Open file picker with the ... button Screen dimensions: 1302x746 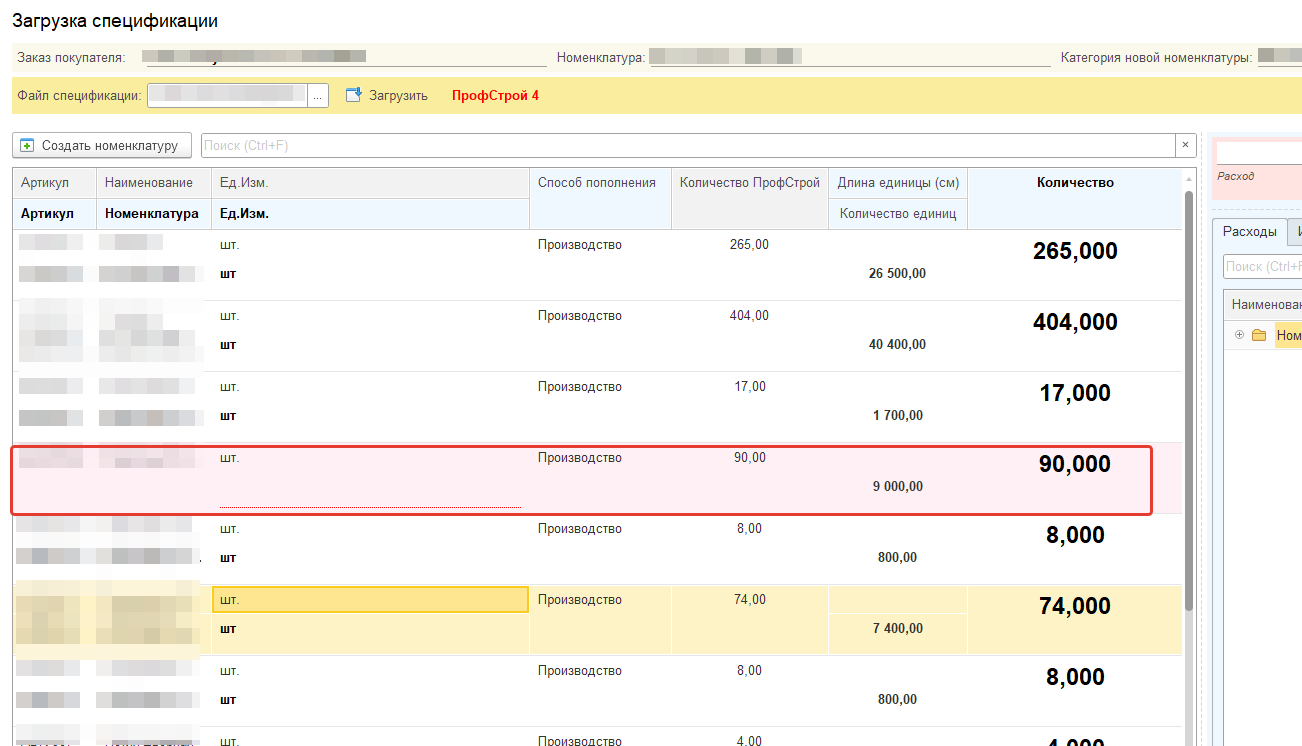318,95
